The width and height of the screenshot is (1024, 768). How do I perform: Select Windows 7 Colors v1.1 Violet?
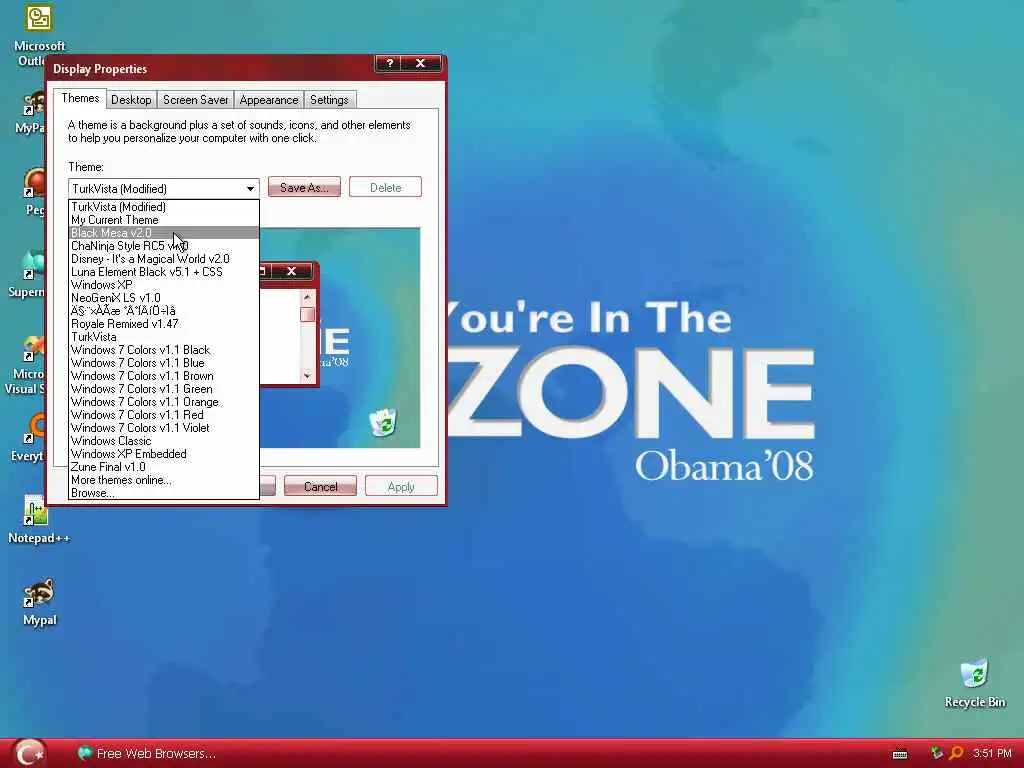[x=164, y=428]
